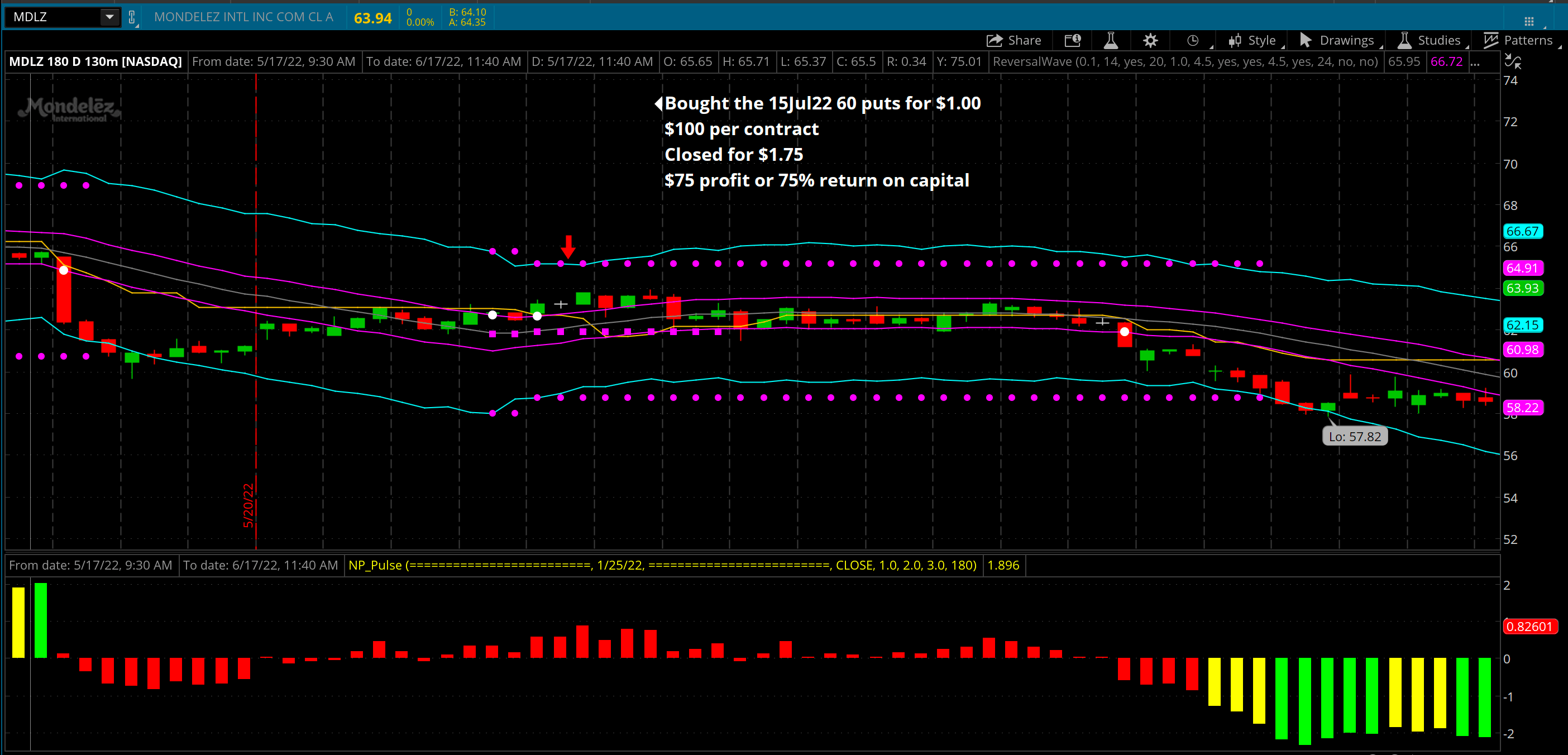Screen dimensions: 1568x755
Task: Click the 'Lo: 57.82' low price bubble
Action: [x=1355, y=437]
